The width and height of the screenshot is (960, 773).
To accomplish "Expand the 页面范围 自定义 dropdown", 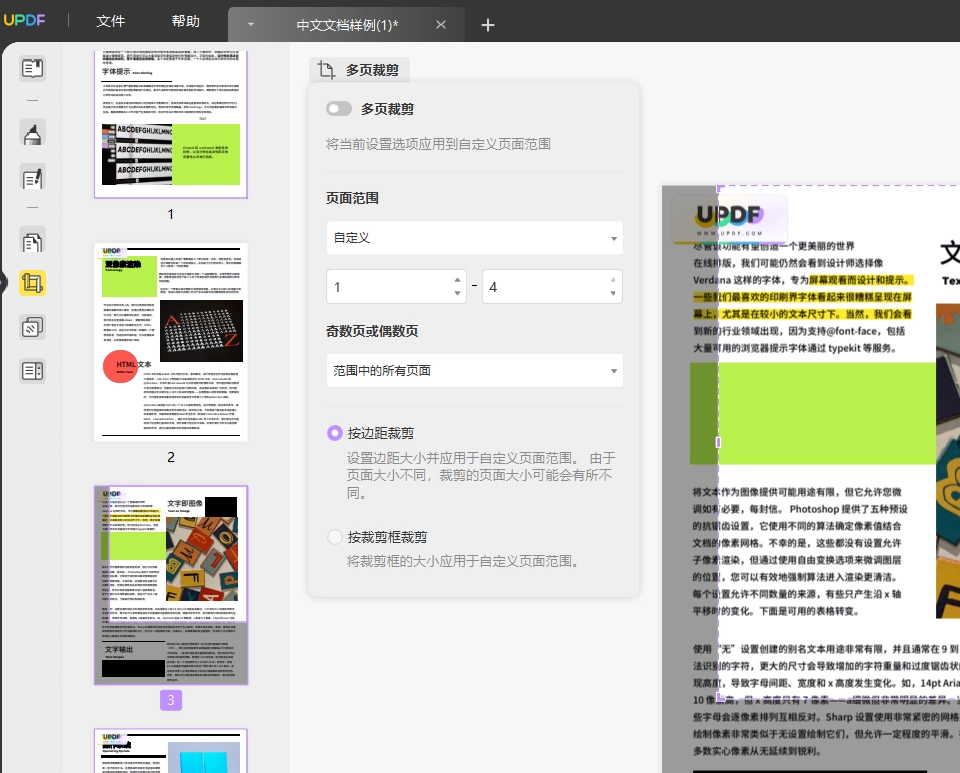I will click(x=474, y=238).
